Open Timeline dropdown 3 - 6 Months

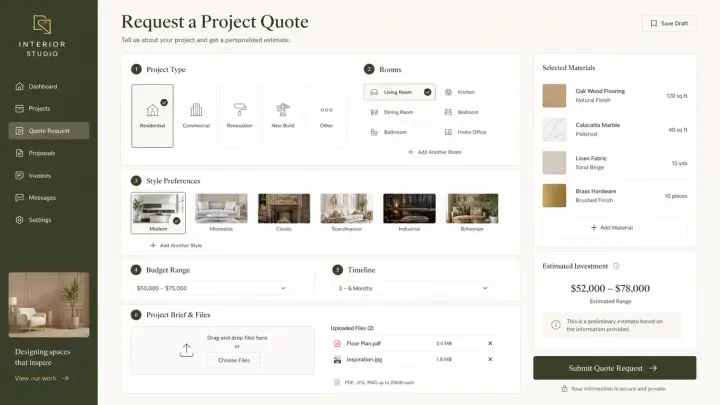pyautogui.click(x=413, y=288)
